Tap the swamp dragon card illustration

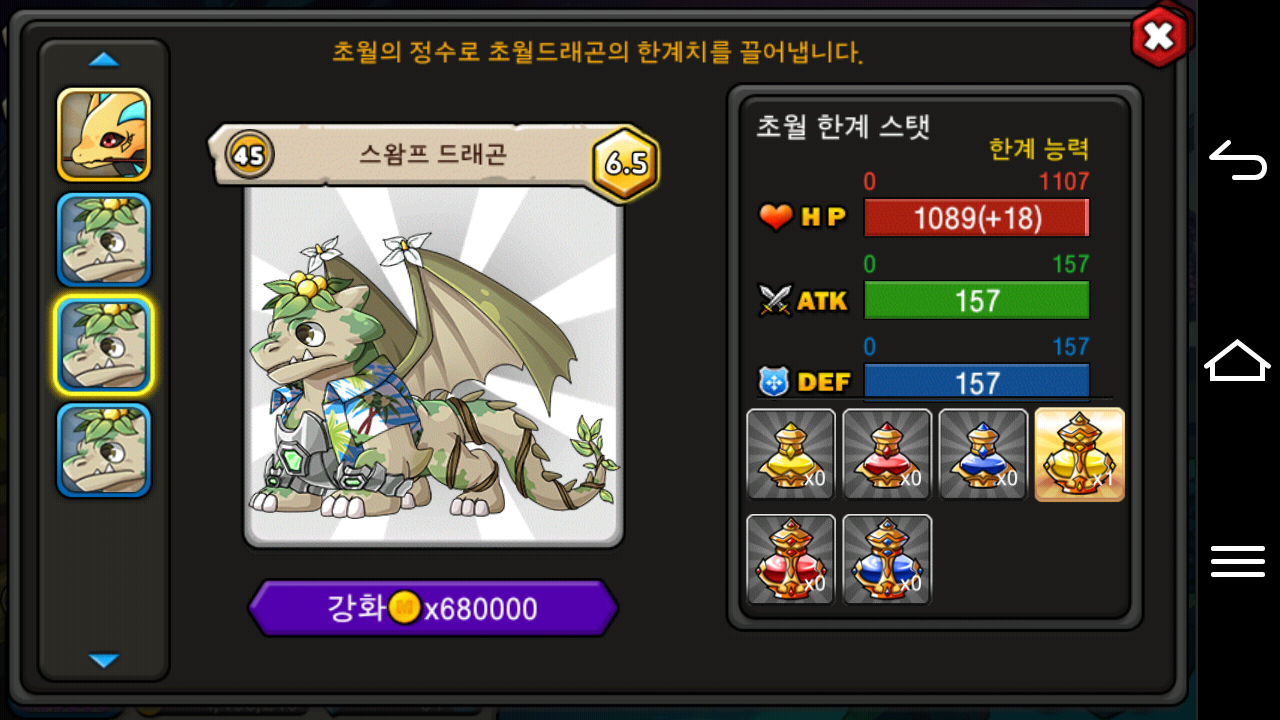tap(434, 365)
